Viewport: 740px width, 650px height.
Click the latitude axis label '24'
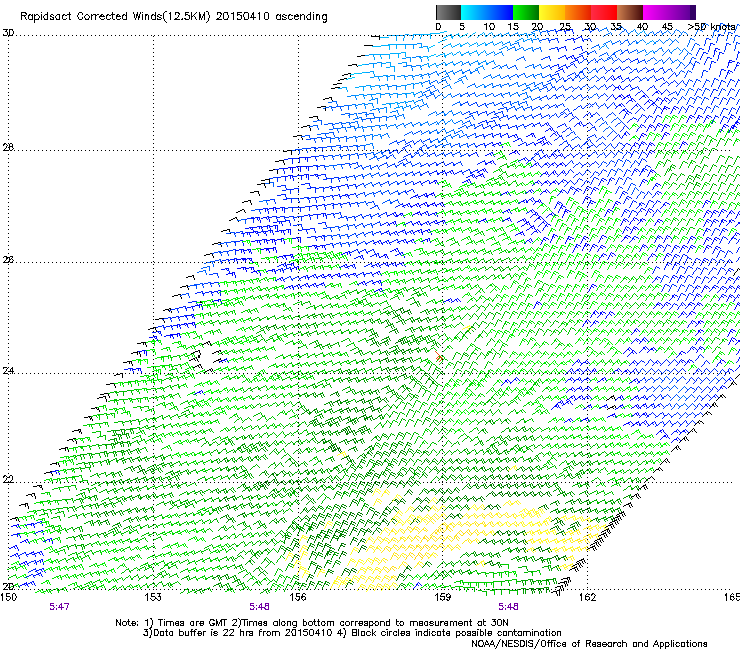(x=8, y=371)
